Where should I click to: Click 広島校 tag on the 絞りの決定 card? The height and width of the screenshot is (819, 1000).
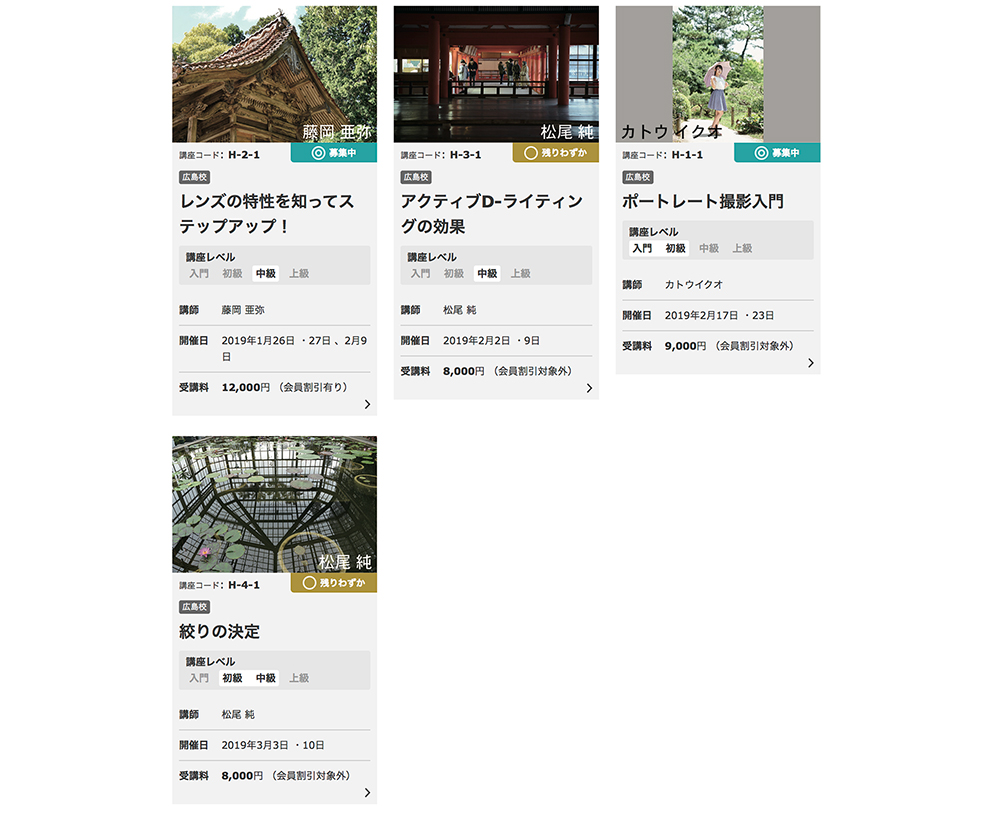click(194, 607)
